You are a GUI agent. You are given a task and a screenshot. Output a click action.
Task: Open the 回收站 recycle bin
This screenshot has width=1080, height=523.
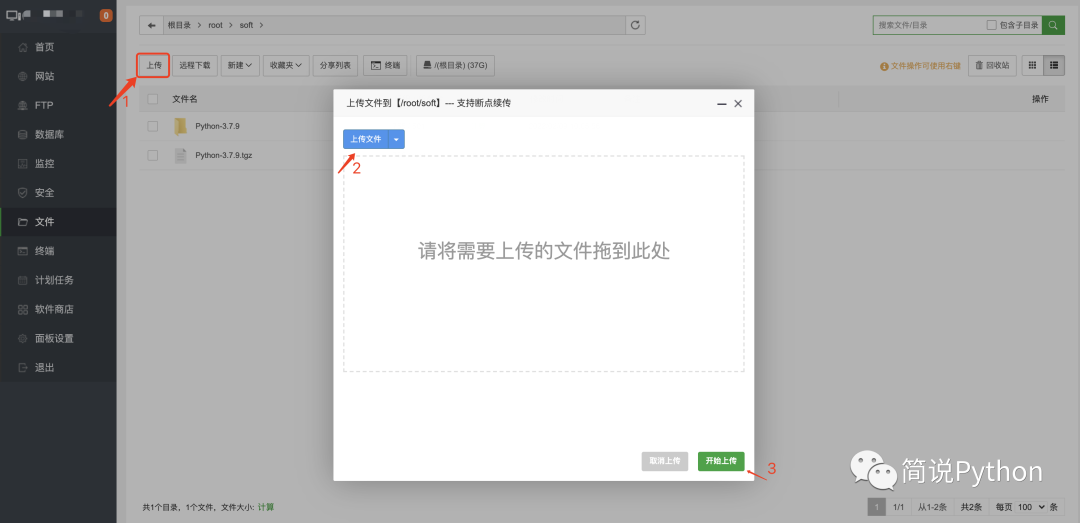993,65
